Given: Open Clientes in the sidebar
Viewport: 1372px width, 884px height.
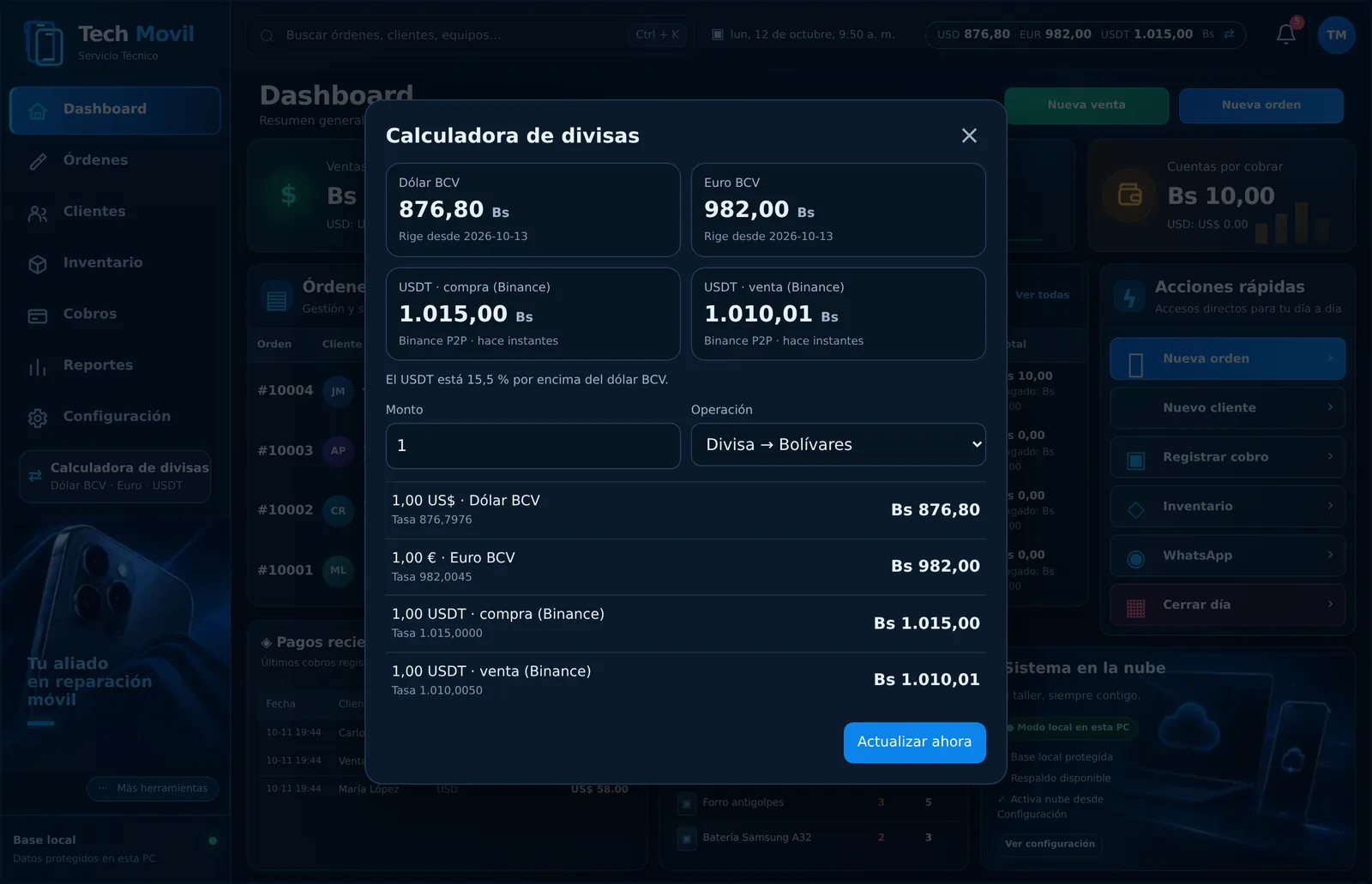Looking at the screenshot, I should coord(115,212).
